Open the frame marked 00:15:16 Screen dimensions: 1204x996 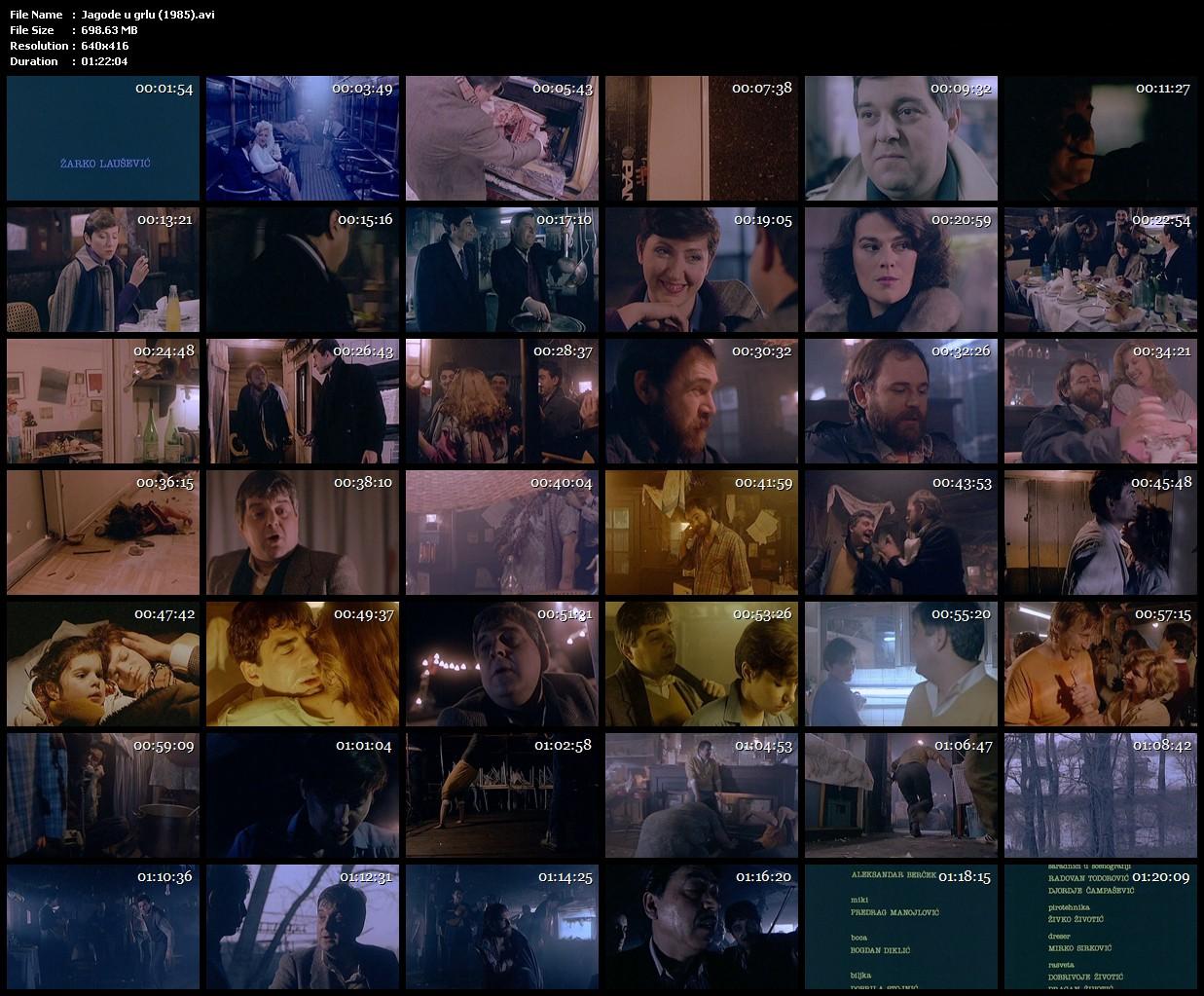(303, 270)
